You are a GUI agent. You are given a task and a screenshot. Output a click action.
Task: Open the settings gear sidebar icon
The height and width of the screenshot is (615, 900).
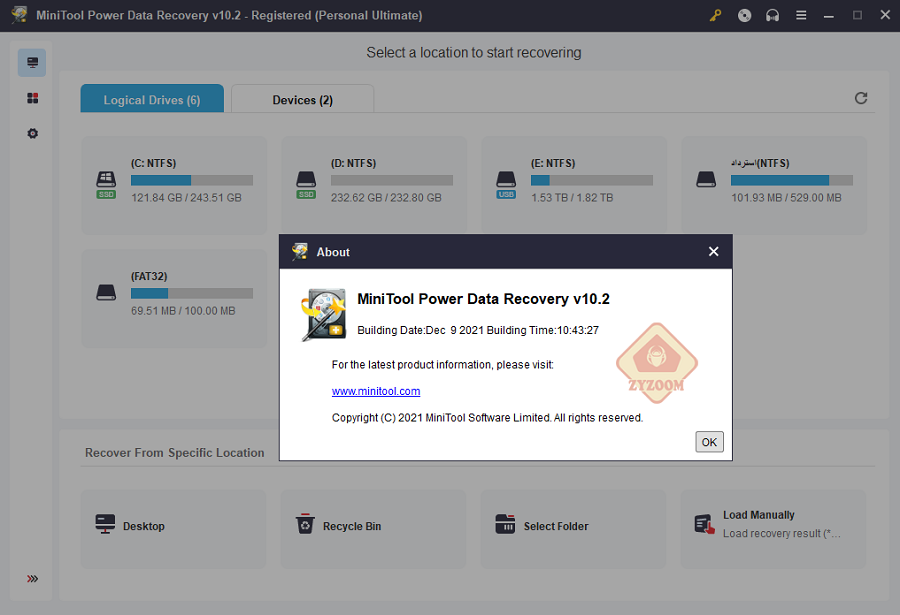33,133
